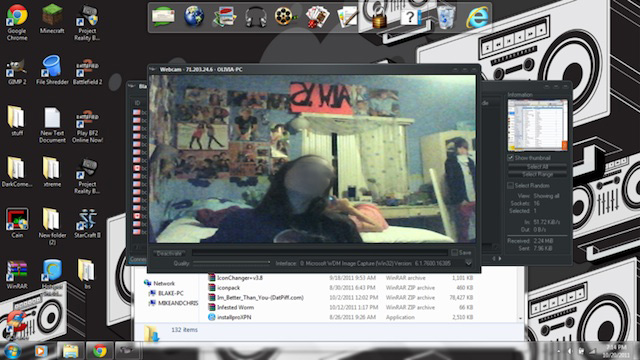Screen dimensions: 640x360
Task: Toggle the Select Random checkbox
Action: point(510,185)
